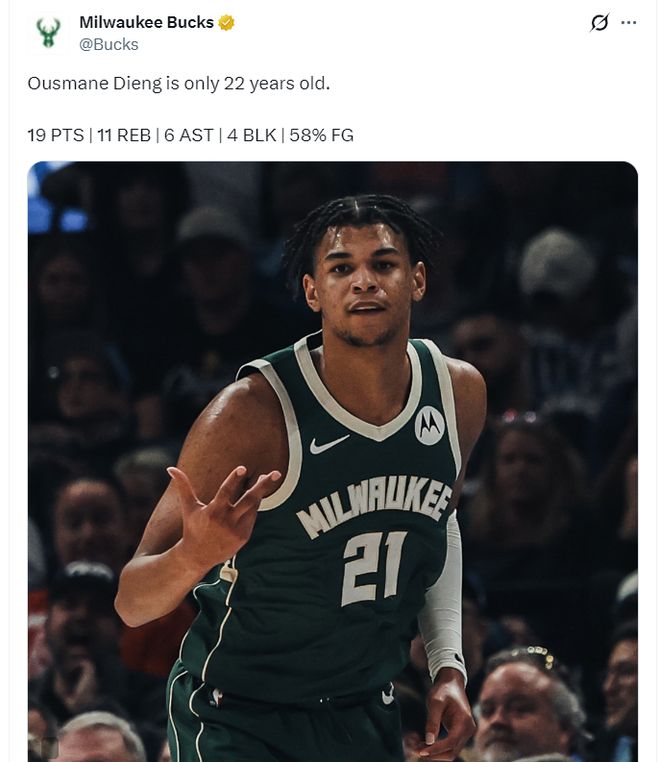
Task: Click the jersey number 21
Action: [374, 567]
